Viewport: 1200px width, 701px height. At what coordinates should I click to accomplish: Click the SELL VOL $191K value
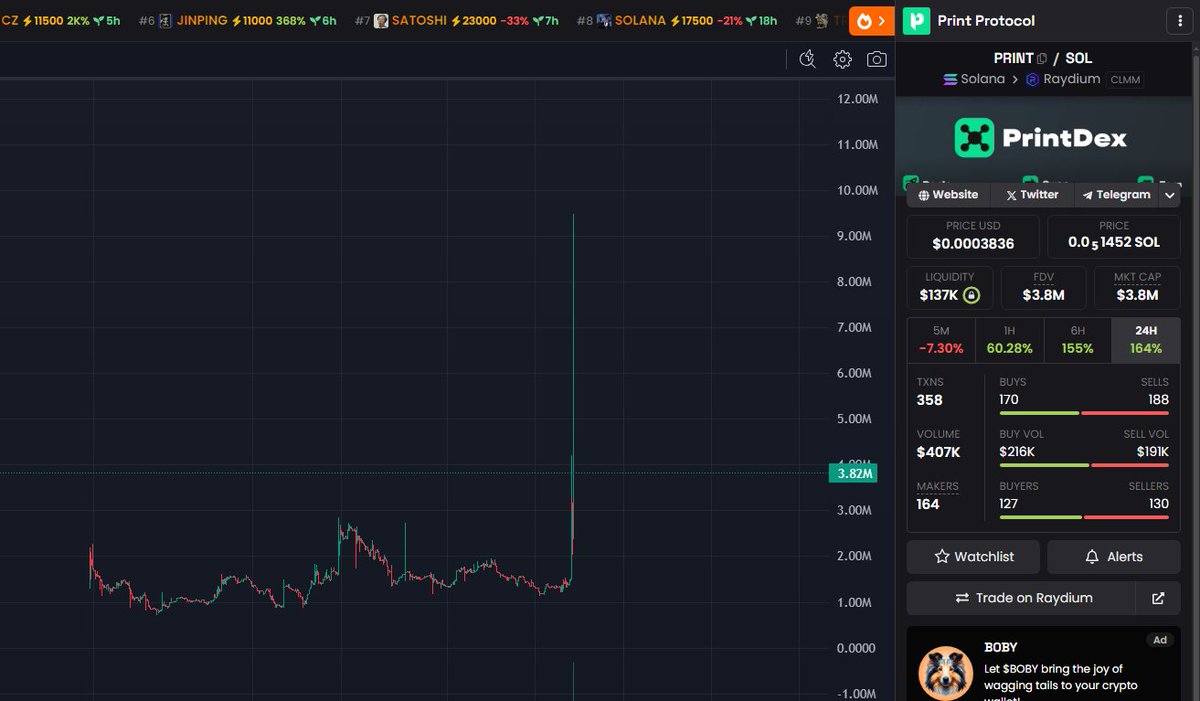(1153, 452)
